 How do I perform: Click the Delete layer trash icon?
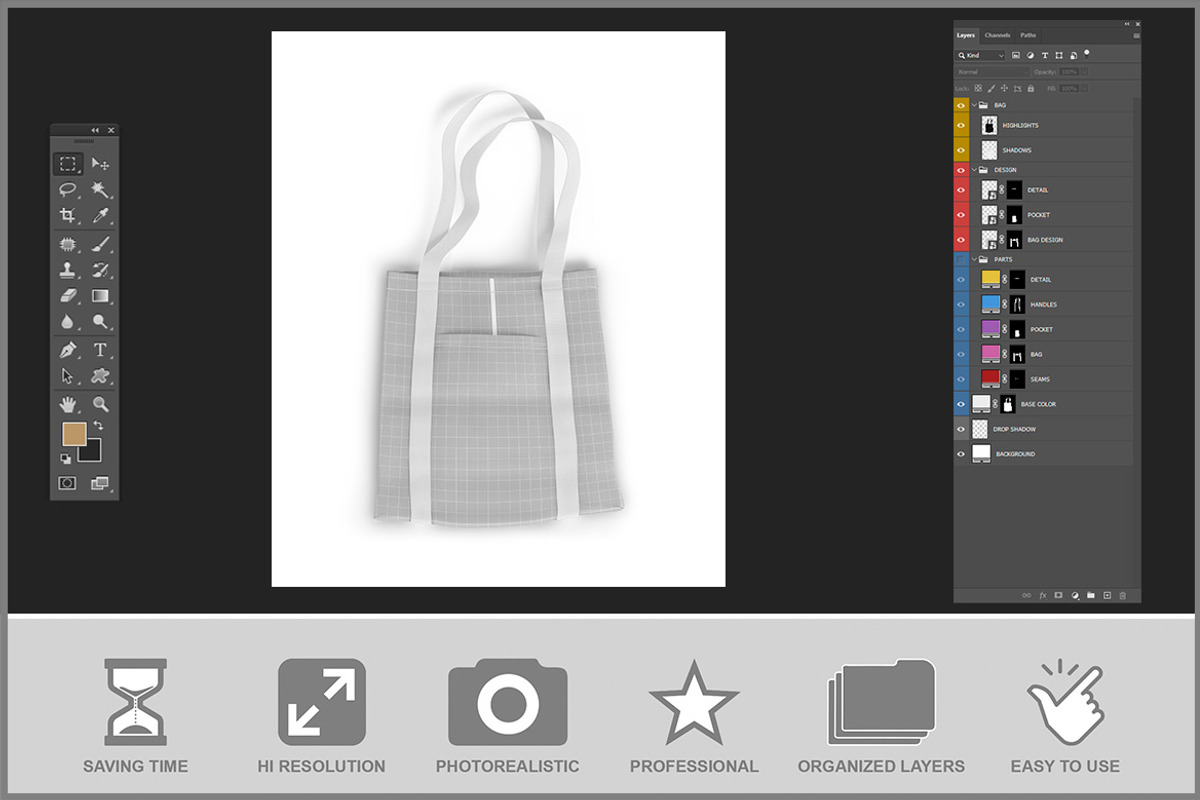click(x=1122, y=595)
